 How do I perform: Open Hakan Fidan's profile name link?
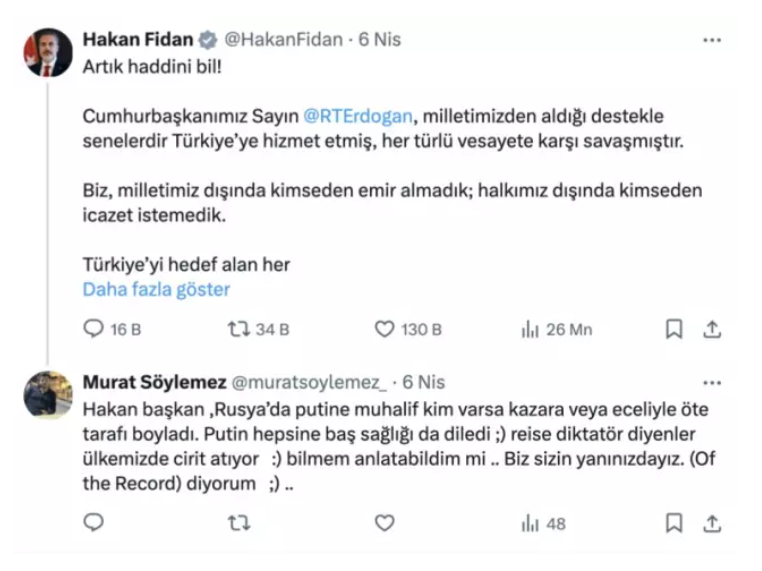137,40
